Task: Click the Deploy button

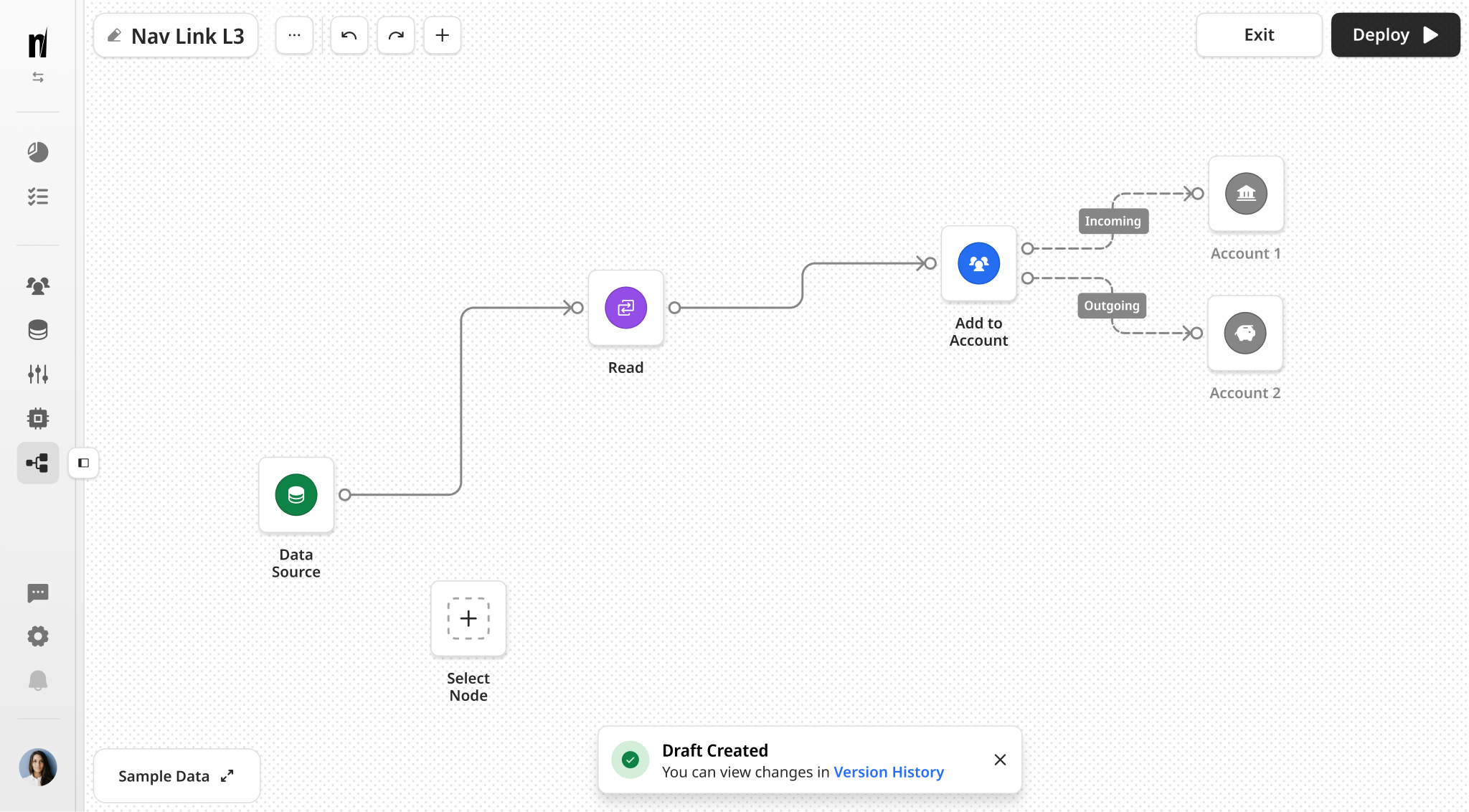Action: pos(1394,34)
